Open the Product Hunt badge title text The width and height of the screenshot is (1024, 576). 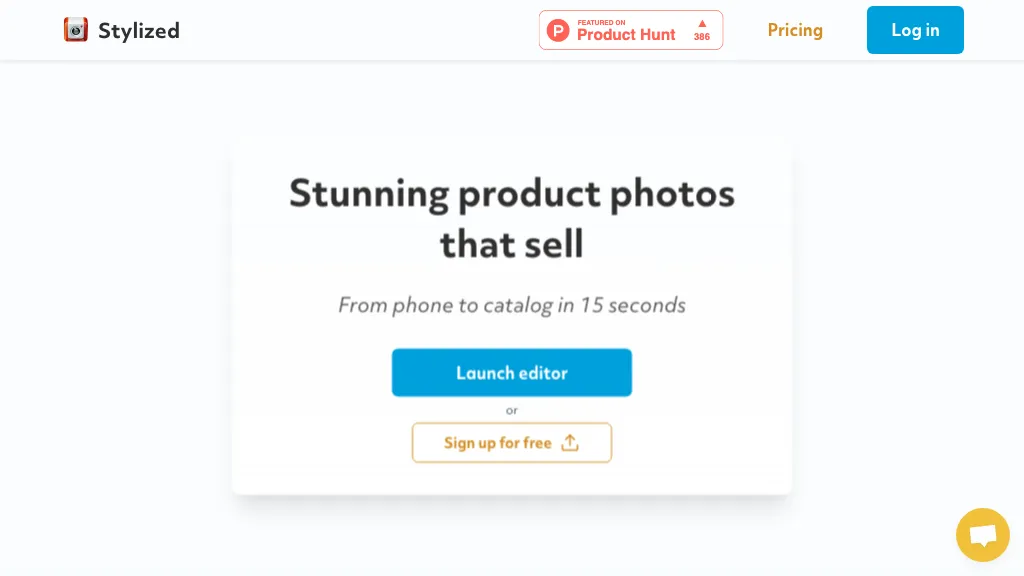(626, 35)
